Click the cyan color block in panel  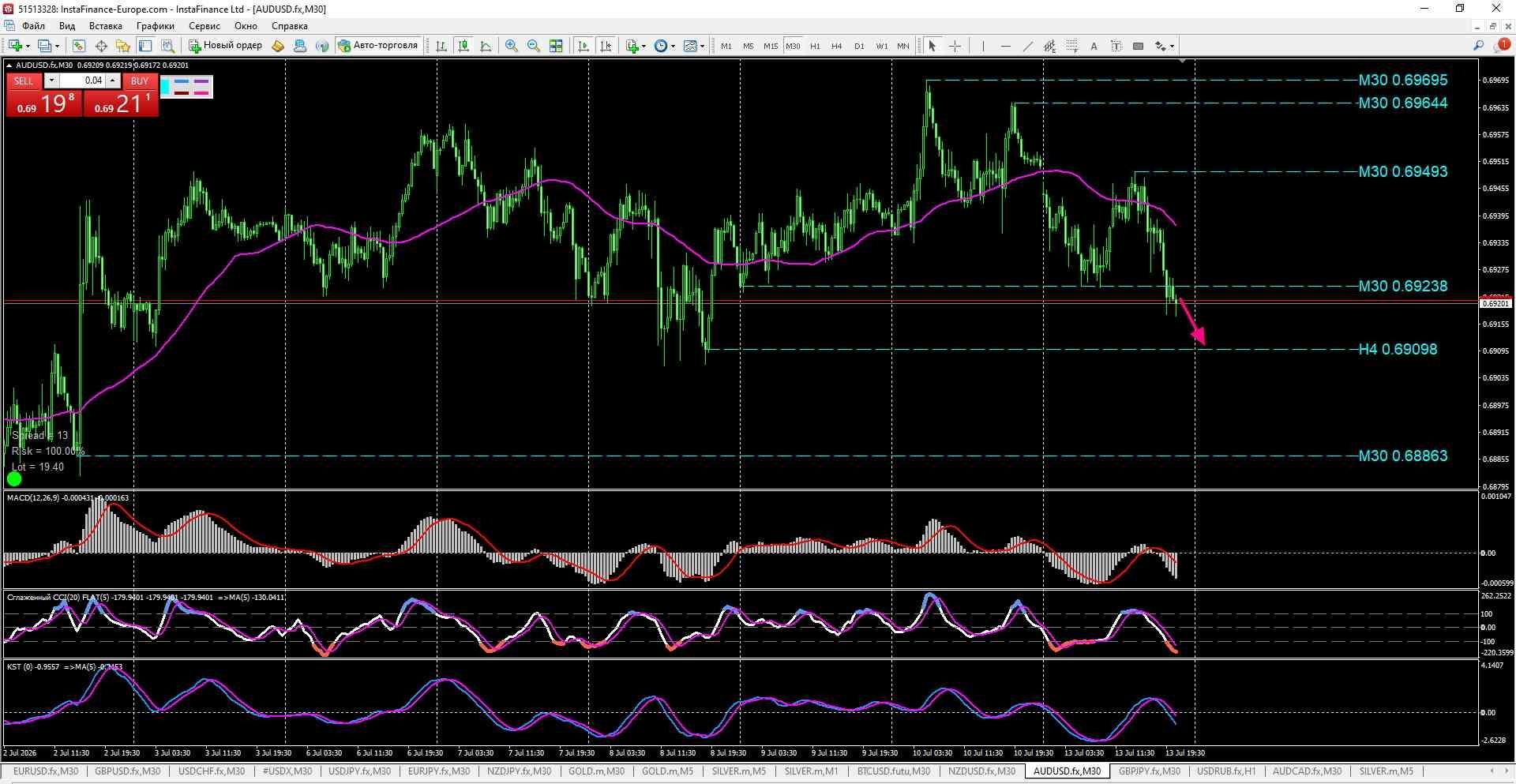166,86
